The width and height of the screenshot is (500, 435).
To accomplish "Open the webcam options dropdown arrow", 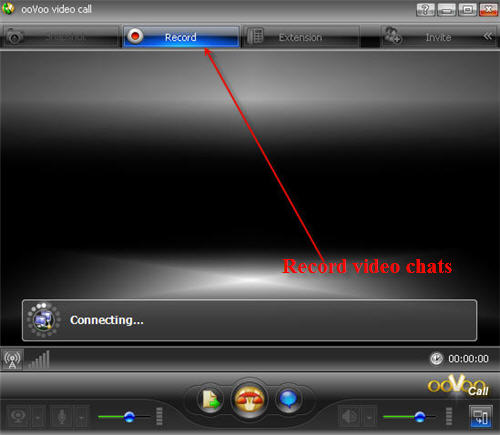I will pos(38,417).
